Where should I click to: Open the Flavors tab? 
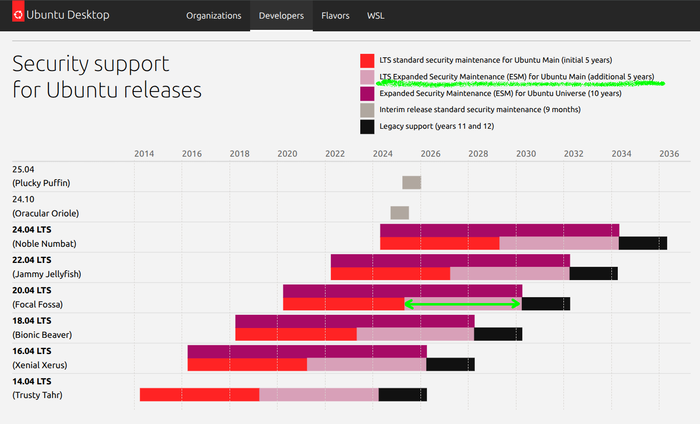tap(335, 16)
